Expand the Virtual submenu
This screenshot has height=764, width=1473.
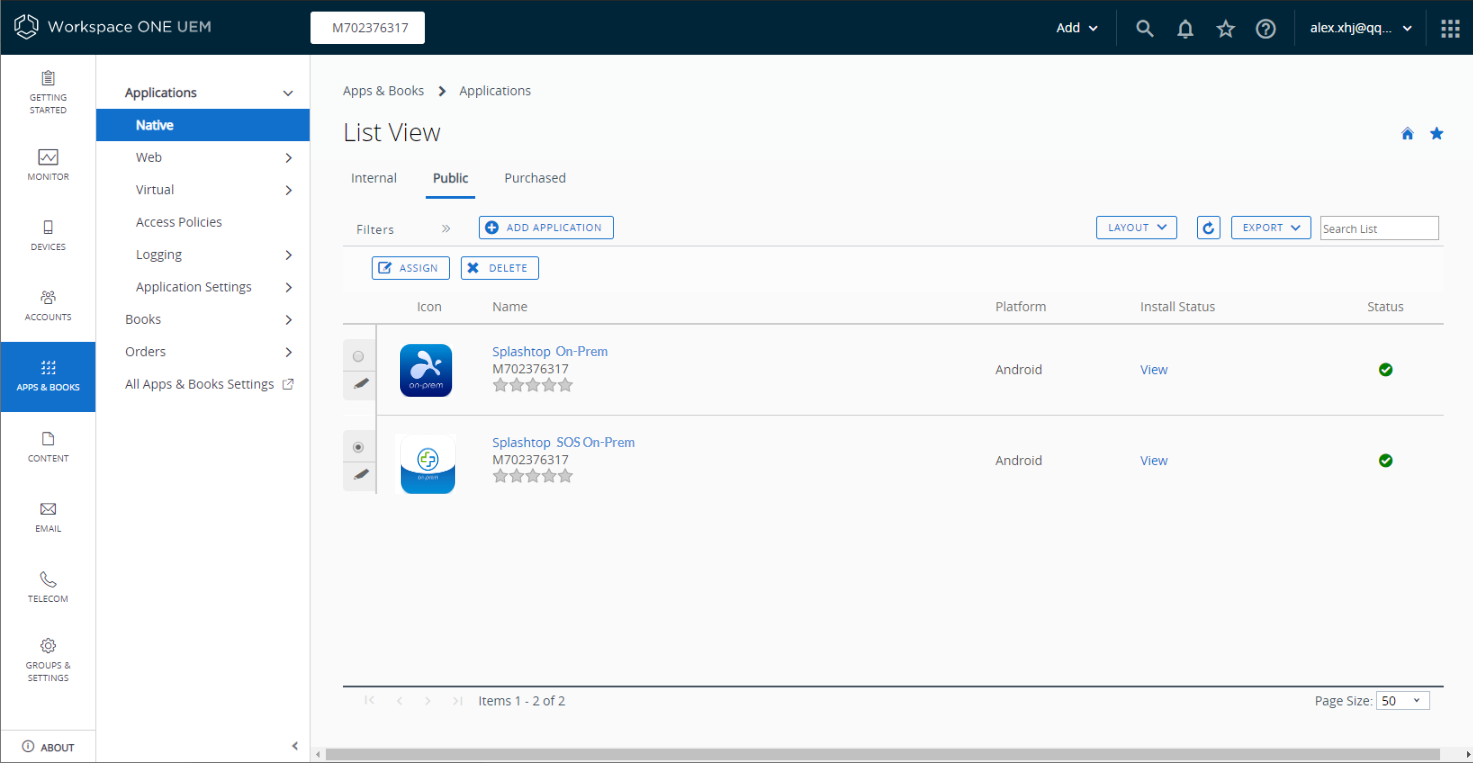tap(288, 190)
